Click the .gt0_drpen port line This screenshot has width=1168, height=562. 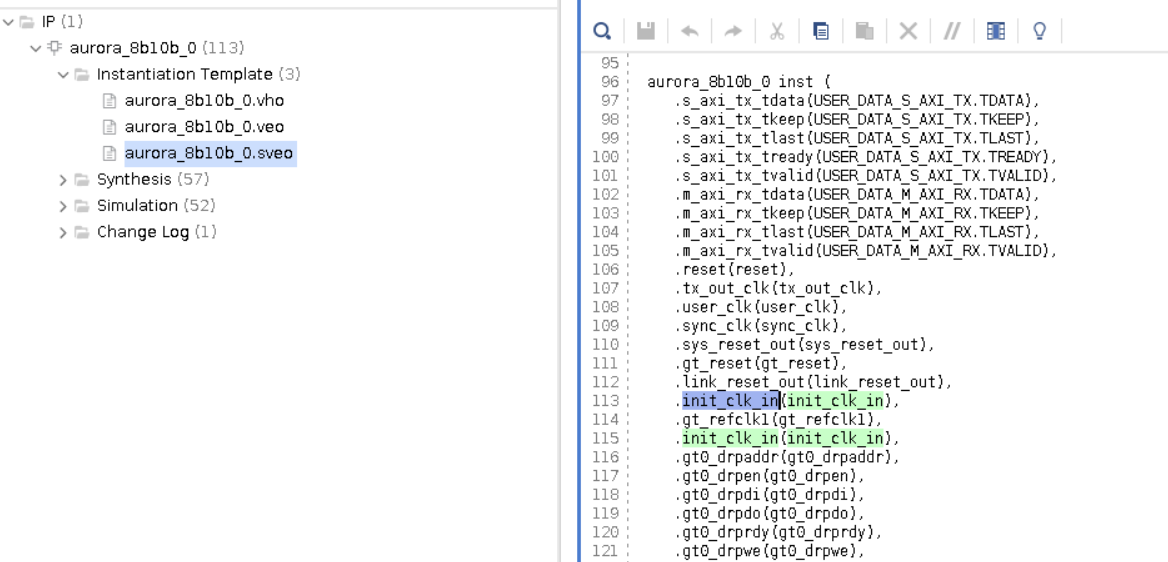pyautogui.click(x=770, y=476)
